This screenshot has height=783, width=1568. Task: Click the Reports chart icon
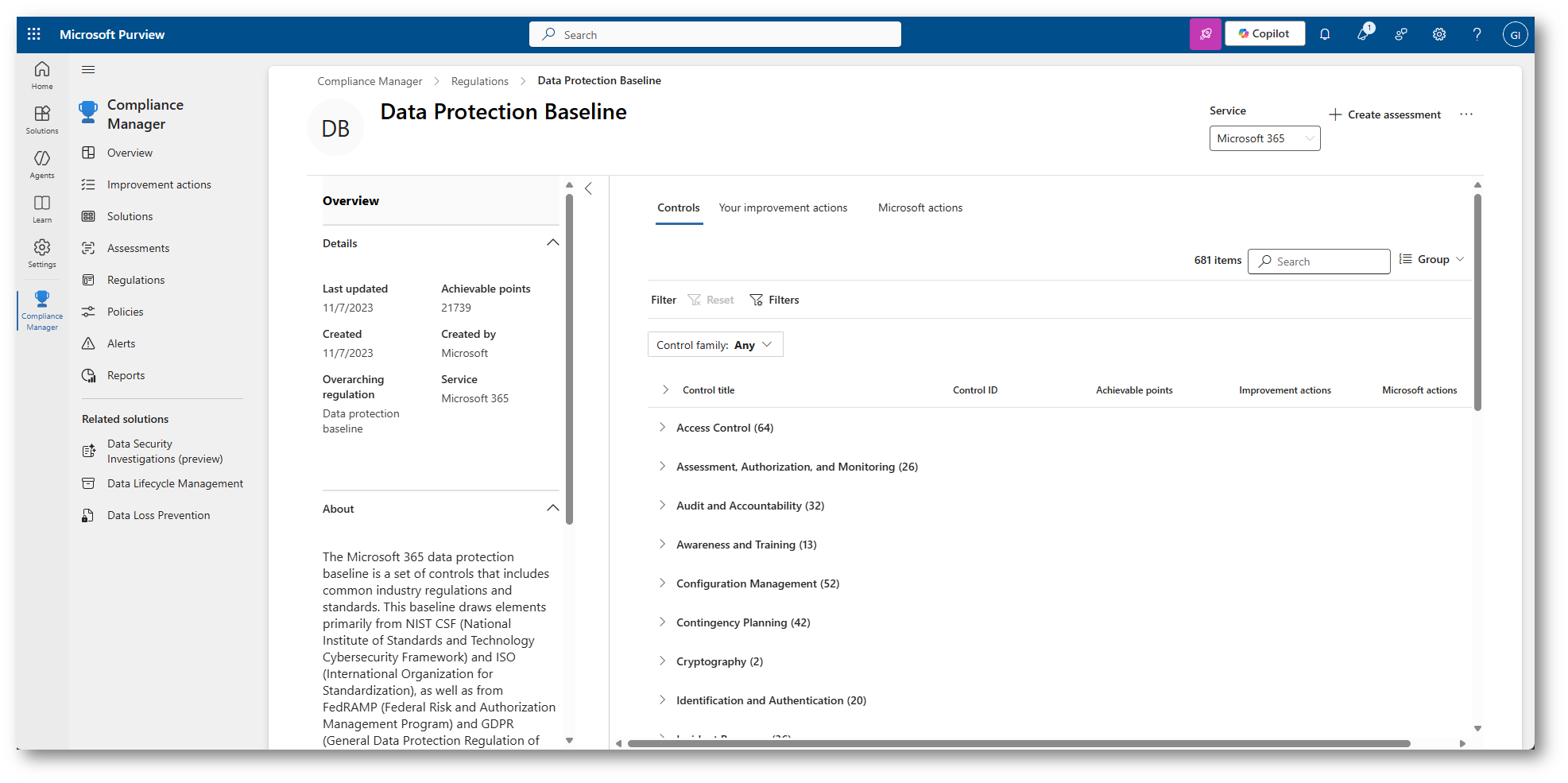tap(89, 375)
